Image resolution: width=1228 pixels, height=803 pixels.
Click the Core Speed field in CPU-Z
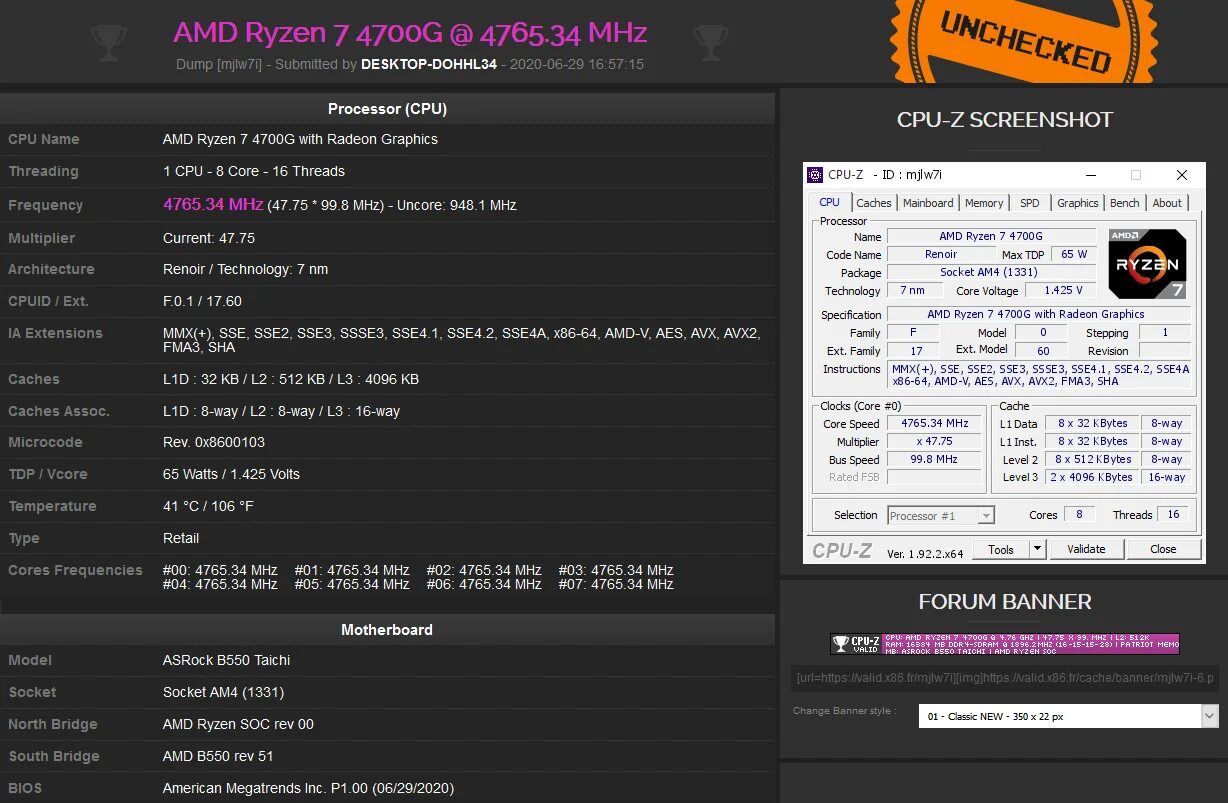(x=935, y=423)
